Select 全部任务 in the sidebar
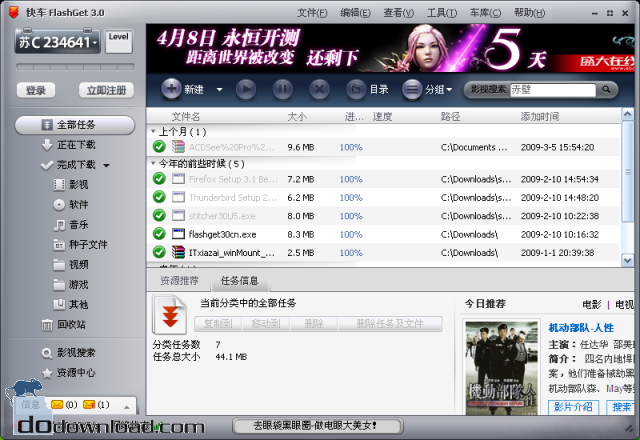This screenshot has width=640, height=440. pyautogui.click(x=75, y=125)
